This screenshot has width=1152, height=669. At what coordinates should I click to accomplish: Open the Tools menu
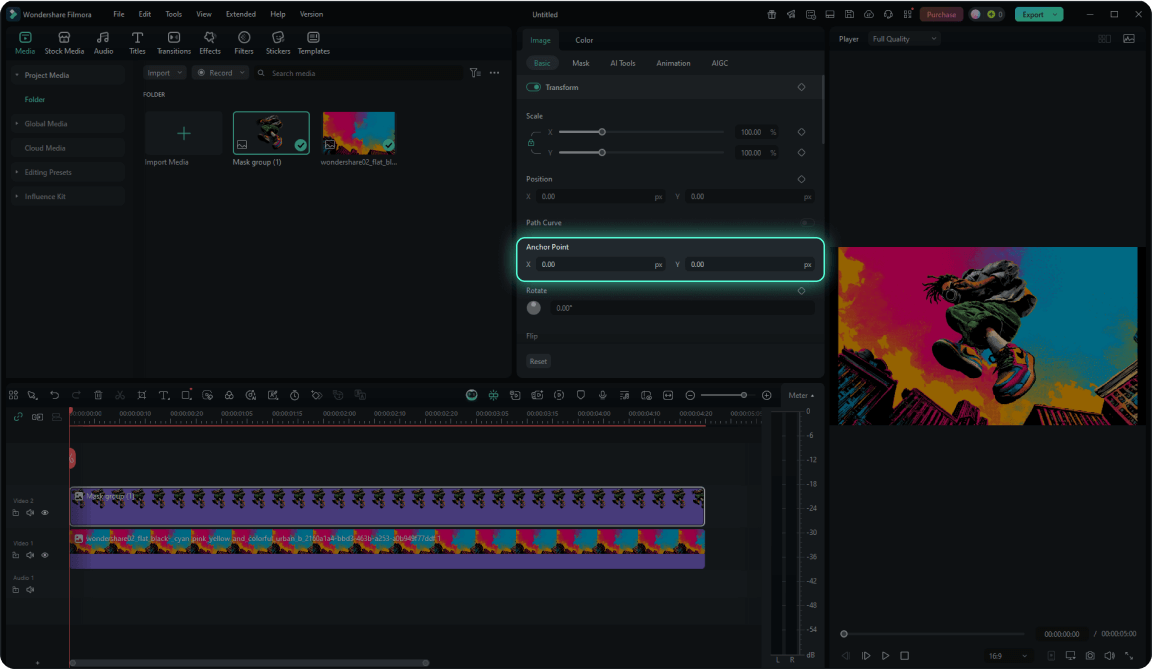tap(173, 14)
